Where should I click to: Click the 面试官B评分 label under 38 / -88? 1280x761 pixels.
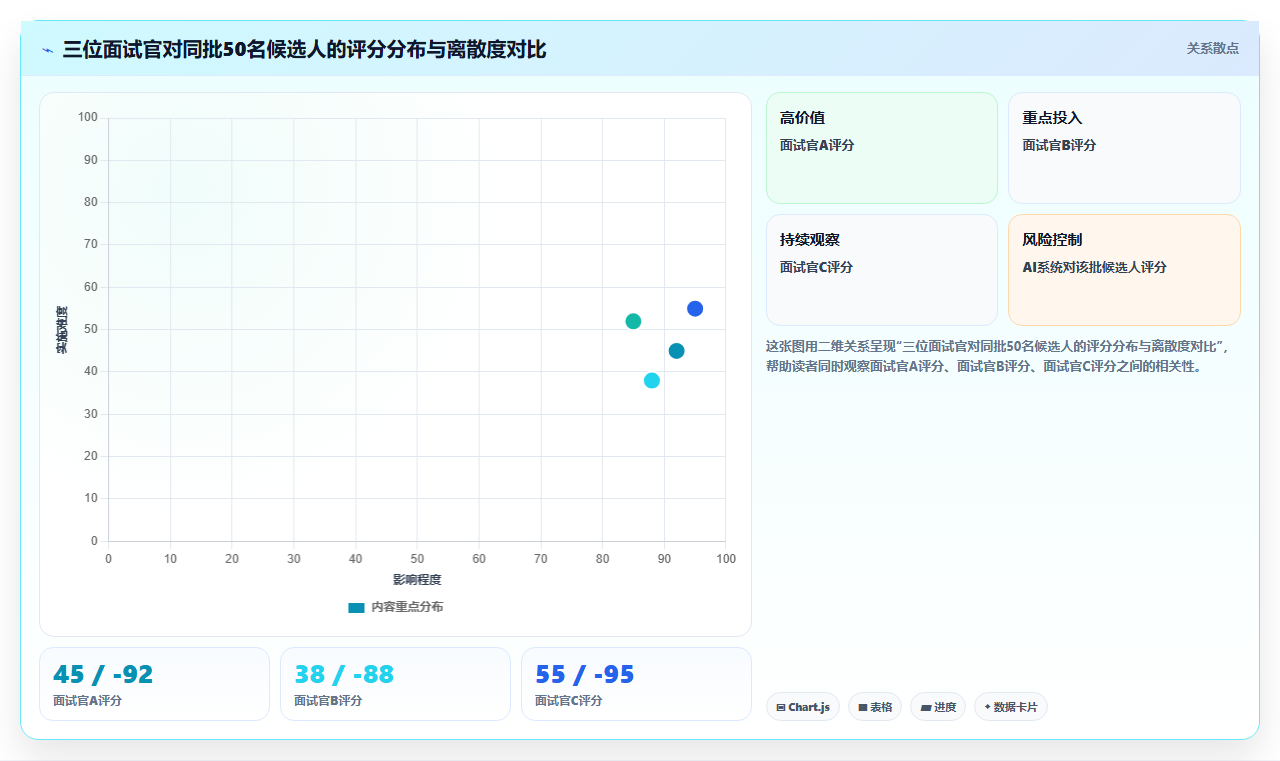click(x=328, y=701)
